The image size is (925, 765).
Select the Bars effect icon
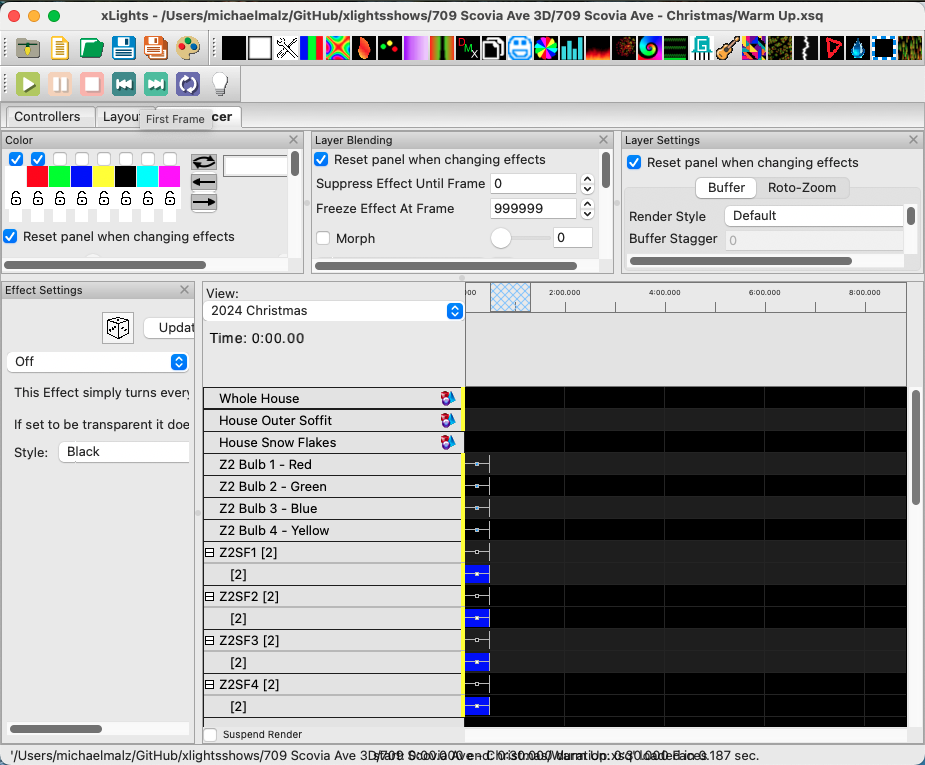(311, 48)
